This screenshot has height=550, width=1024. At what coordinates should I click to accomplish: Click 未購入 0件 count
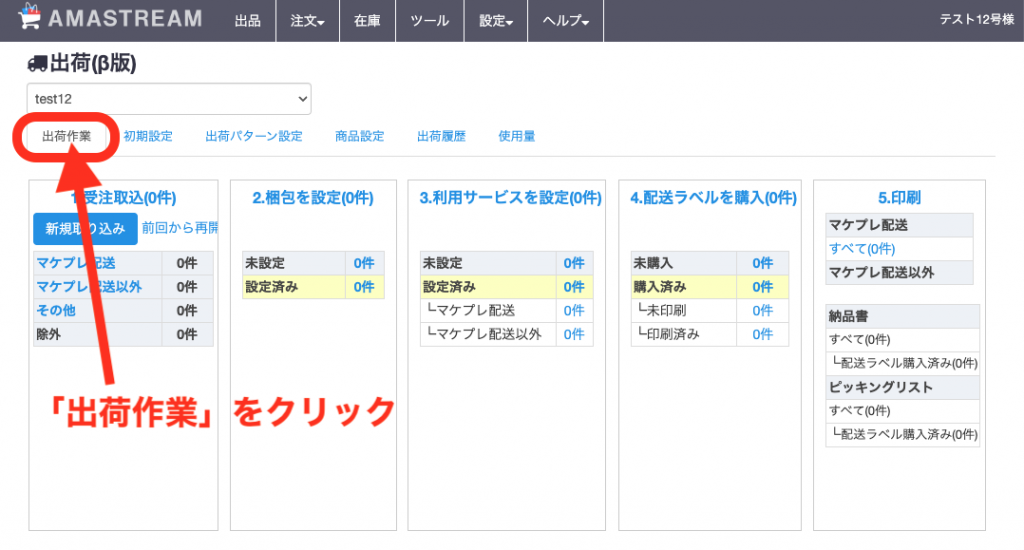pyautogui.click(x=762, y=263)
